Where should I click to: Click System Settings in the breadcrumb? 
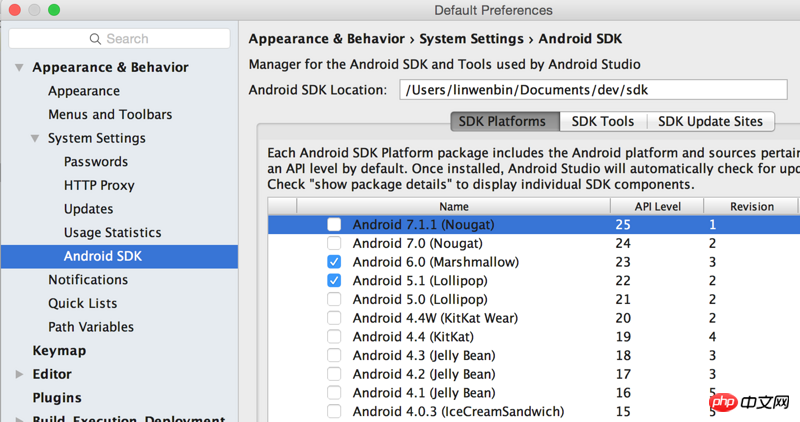click(x=471, y=39)
